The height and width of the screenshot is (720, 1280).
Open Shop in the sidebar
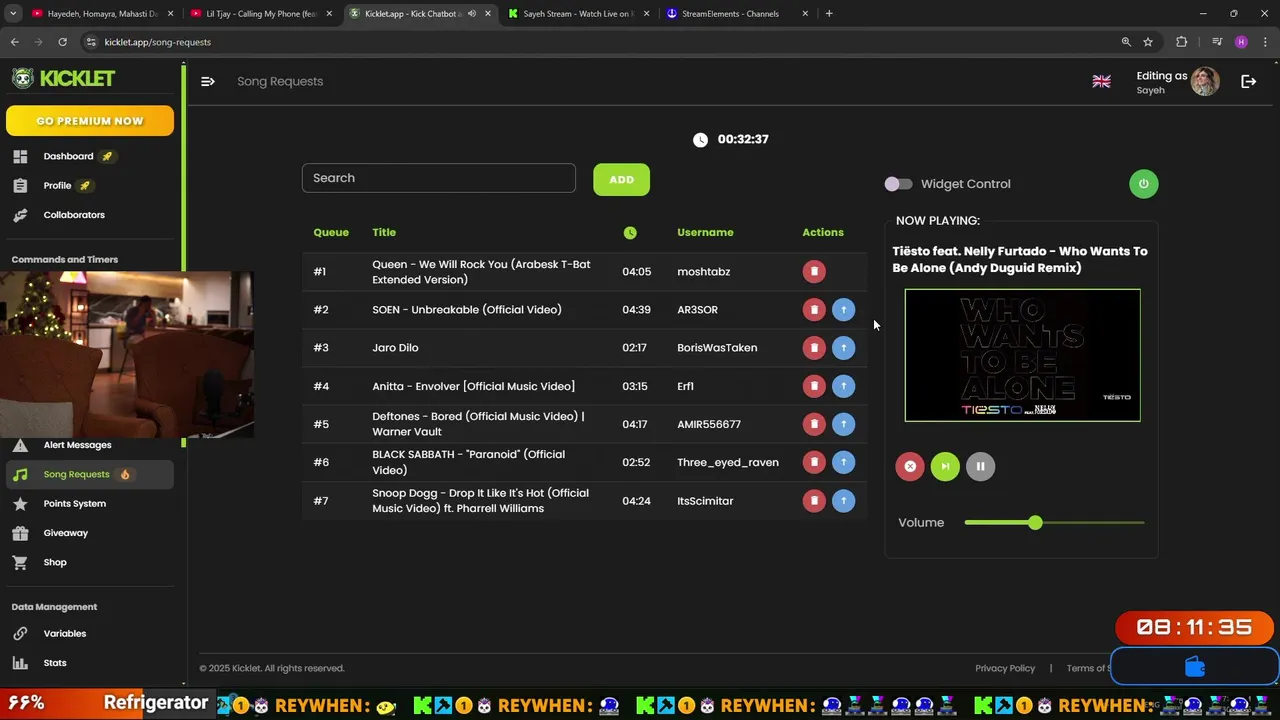click(54, 562)
